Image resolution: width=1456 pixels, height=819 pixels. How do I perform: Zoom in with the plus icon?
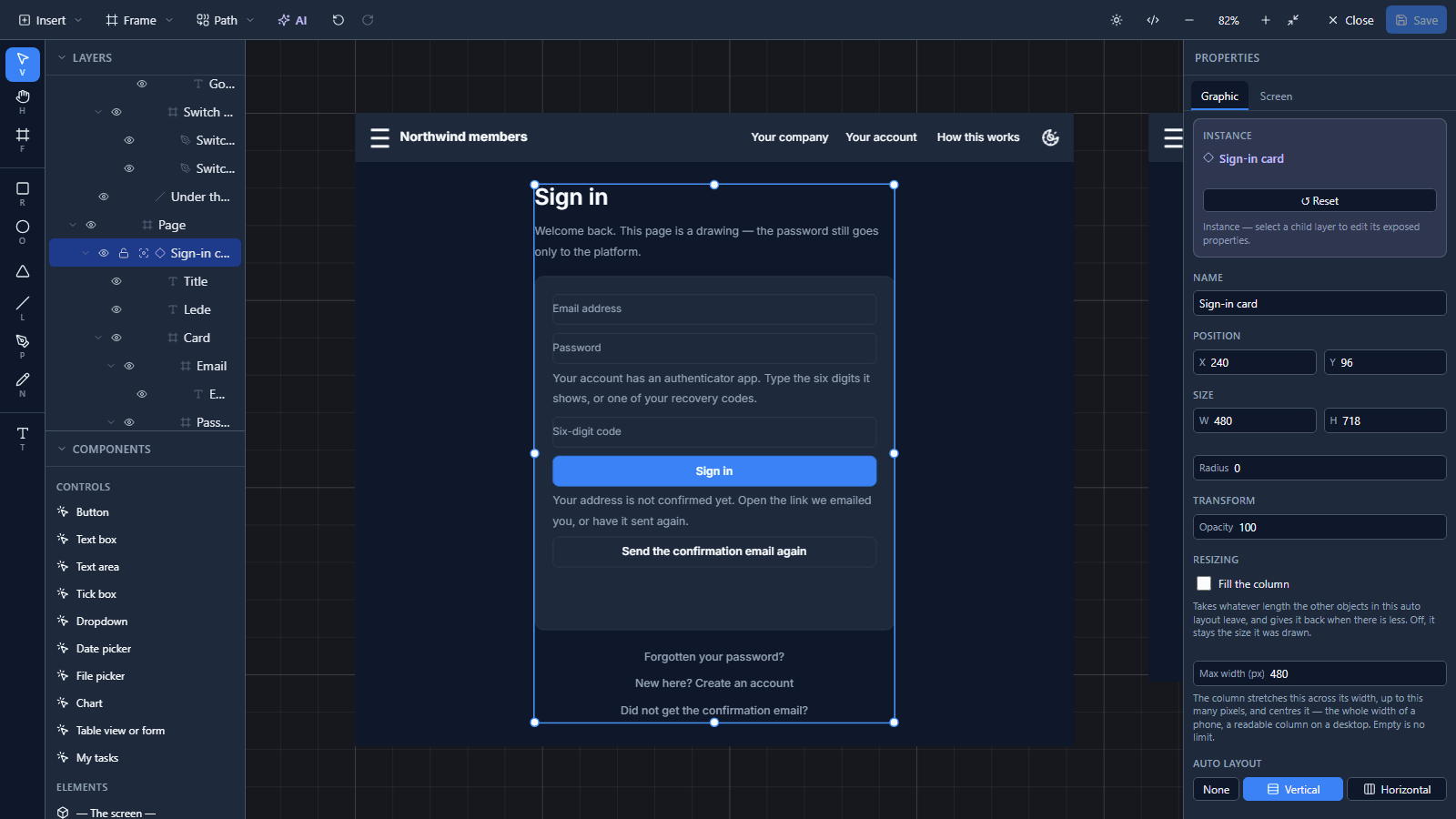pos(1266,20)
